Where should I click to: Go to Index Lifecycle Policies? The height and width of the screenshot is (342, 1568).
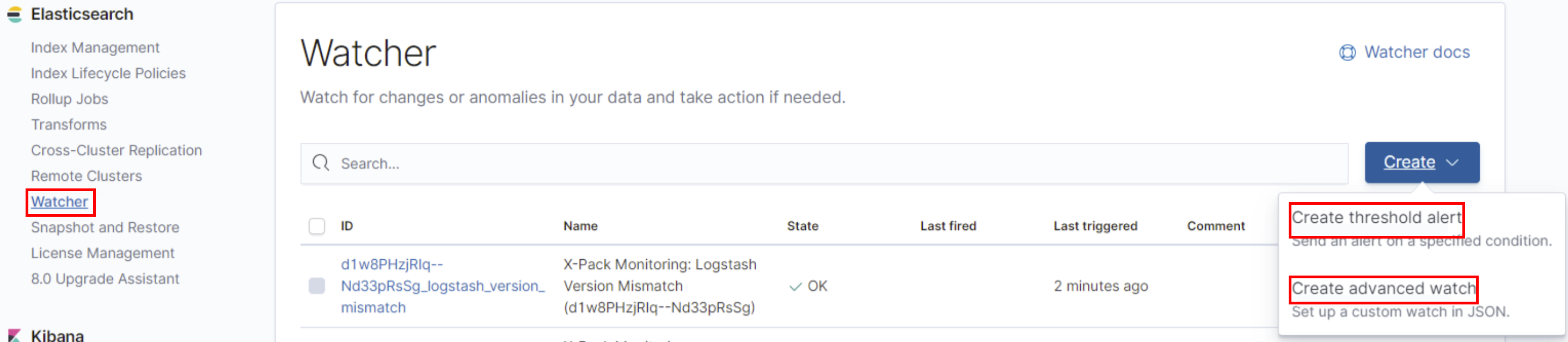[108, 74]
